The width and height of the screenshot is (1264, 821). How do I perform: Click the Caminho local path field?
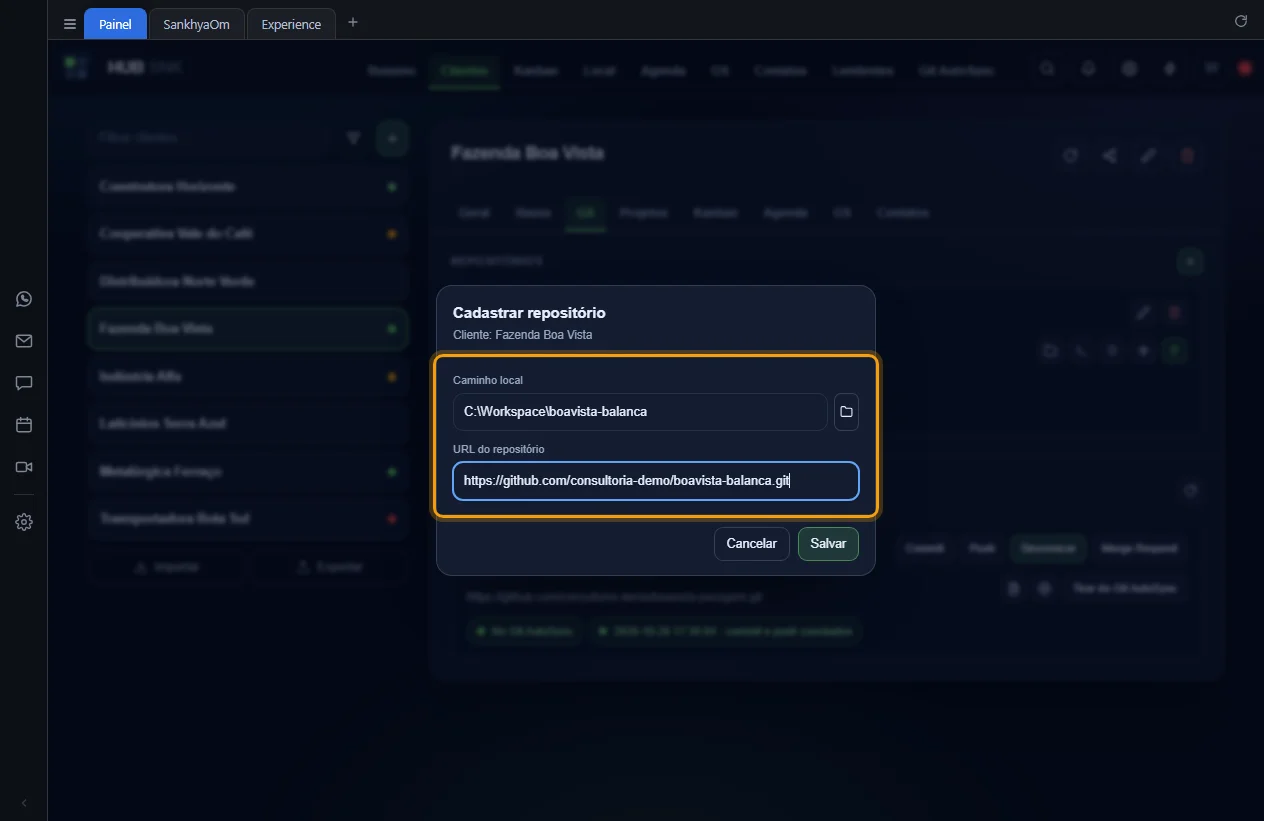pyautogui.click(x=640, y=412)
